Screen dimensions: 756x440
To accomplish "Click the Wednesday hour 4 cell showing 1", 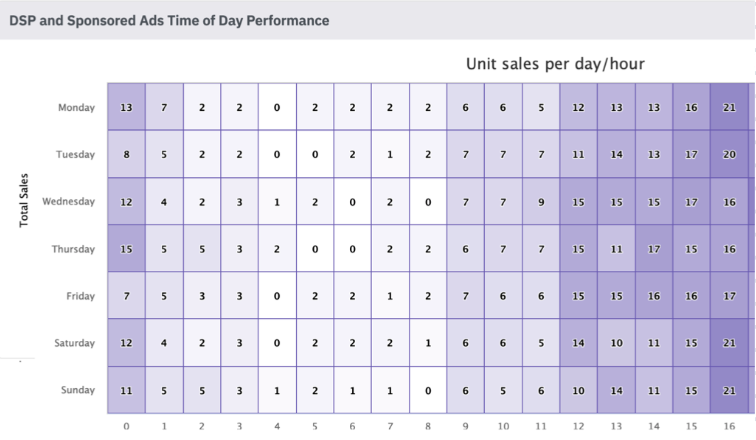I will (x=277, y=201).
